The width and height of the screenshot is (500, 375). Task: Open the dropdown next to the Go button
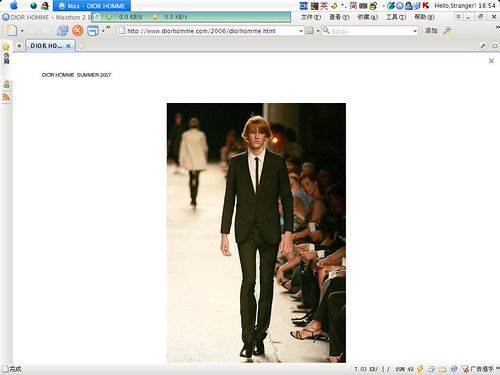318,31
